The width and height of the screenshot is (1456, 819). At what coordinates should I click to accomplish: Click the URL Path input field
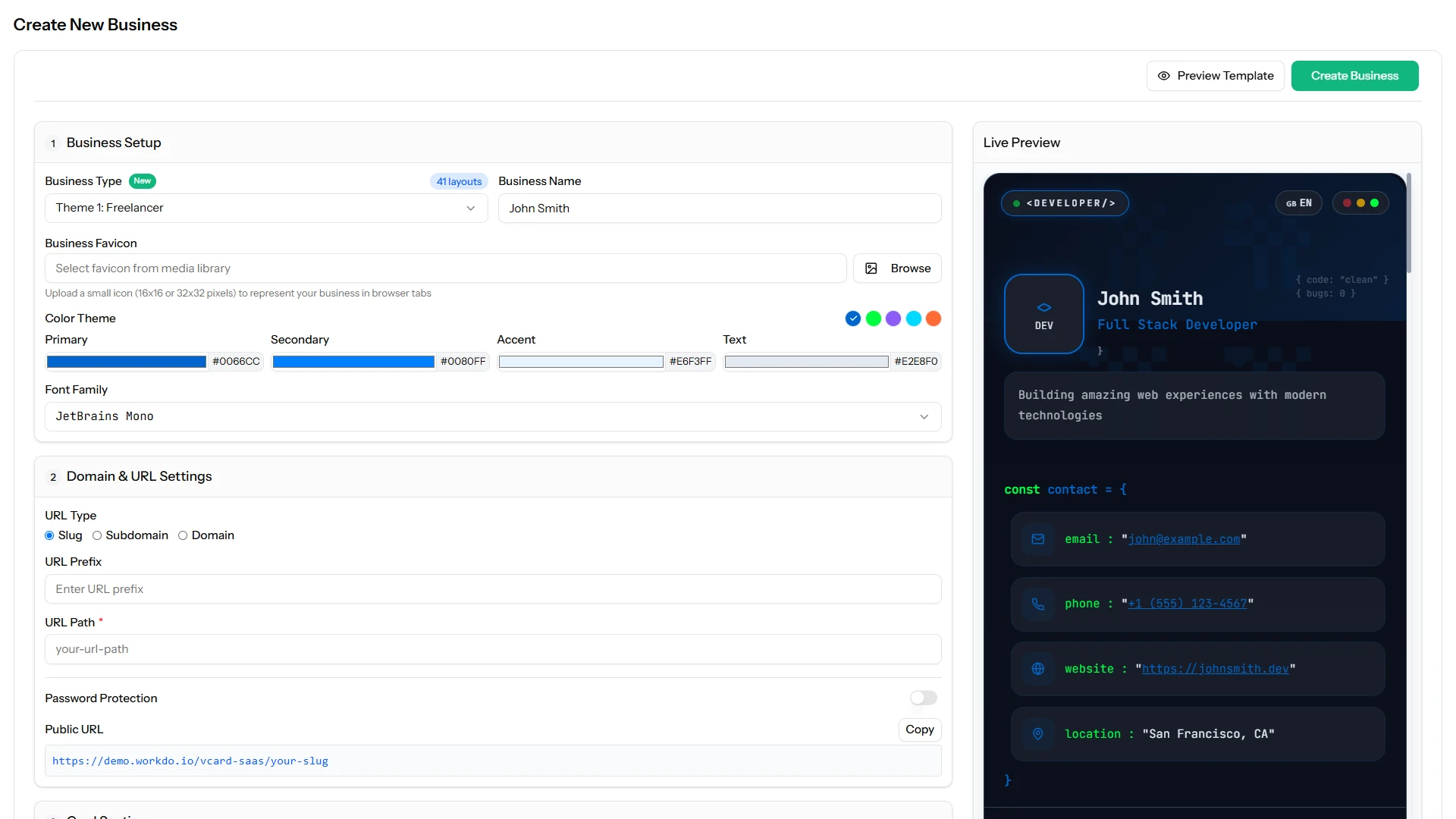coord(493,649)
